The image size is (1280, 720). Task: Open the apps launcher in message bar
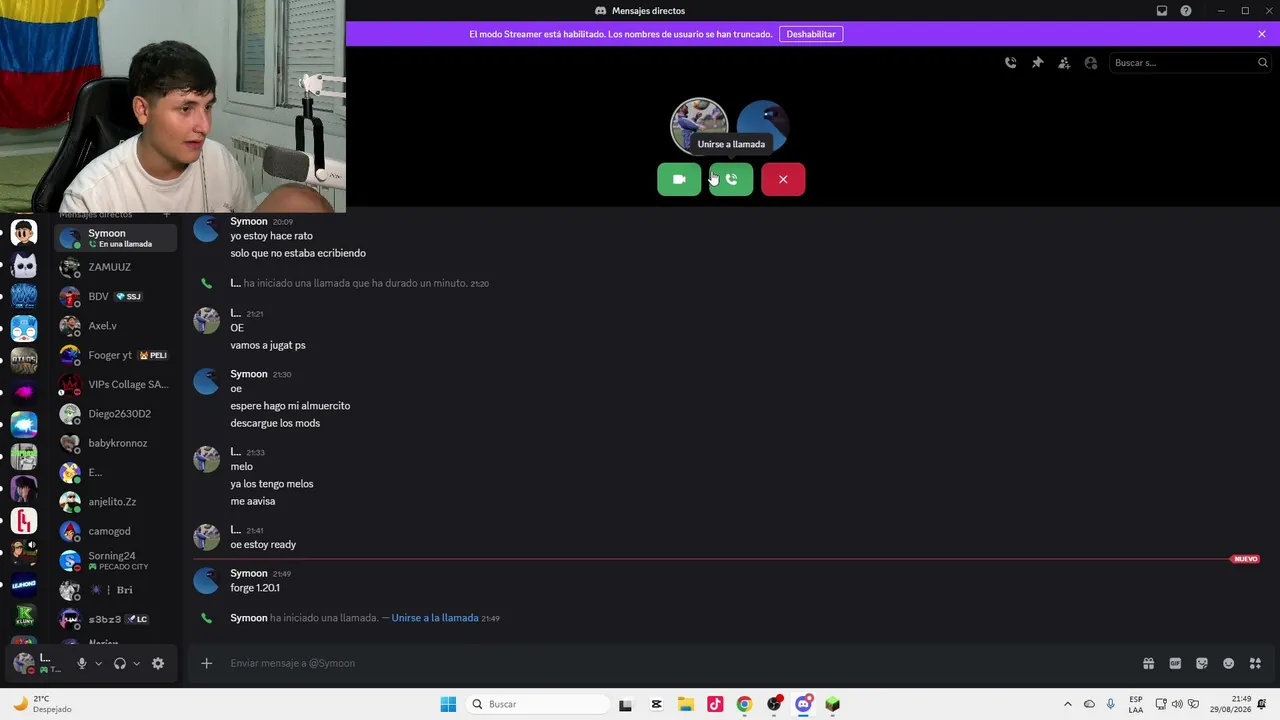(x=1255, y=663)
